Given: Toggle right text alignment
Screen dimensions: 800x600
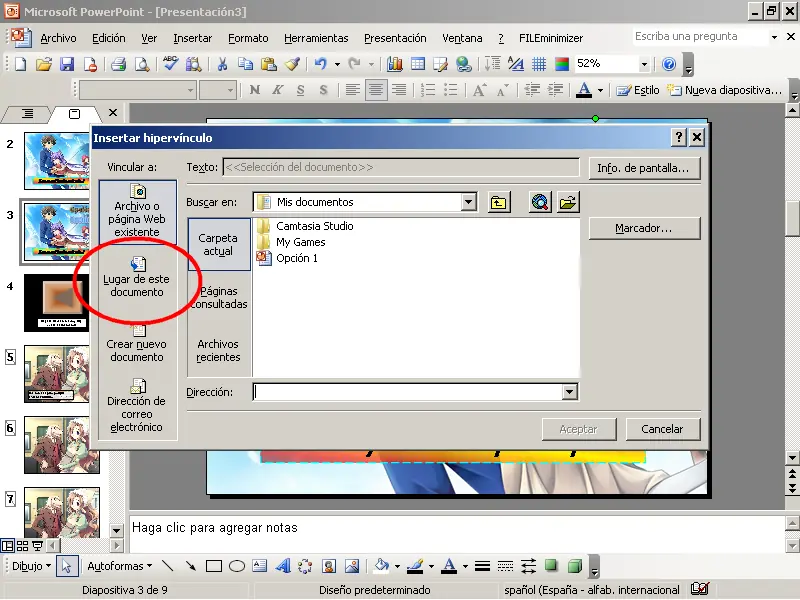Looking at the screenshot, I should click(399, 90).
